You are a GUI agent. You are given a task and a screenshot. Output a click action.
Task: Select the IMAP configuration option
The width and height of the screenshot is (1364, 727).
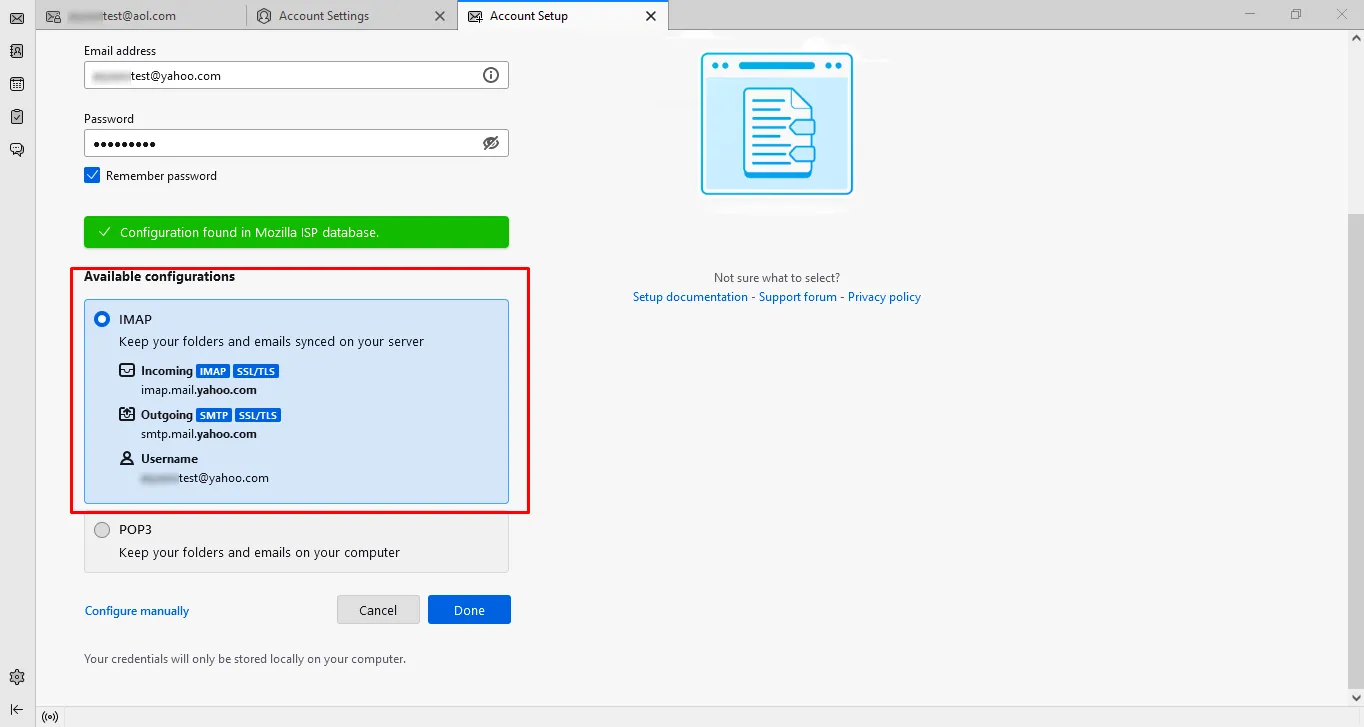pyautogui.click(x=102, y=320)
